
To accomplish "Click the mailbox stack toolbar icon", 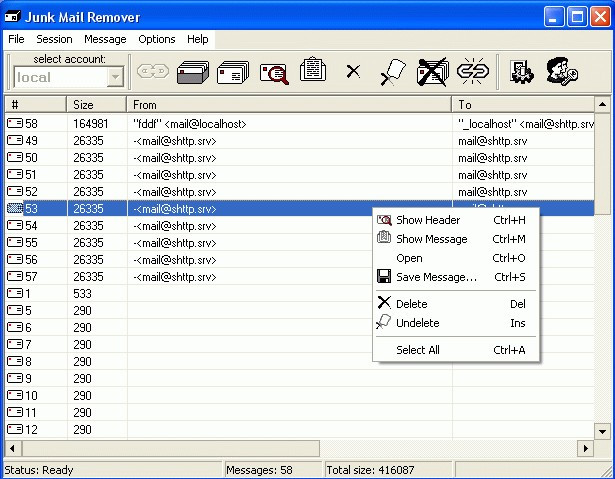I will click(x=193, y=72).
